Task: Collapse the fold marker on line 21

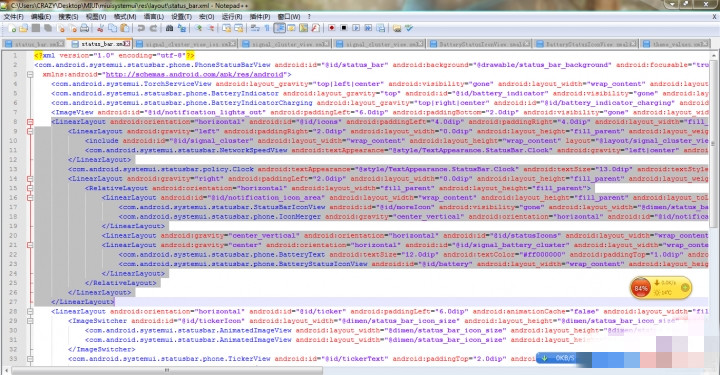Action: (30, 245)
